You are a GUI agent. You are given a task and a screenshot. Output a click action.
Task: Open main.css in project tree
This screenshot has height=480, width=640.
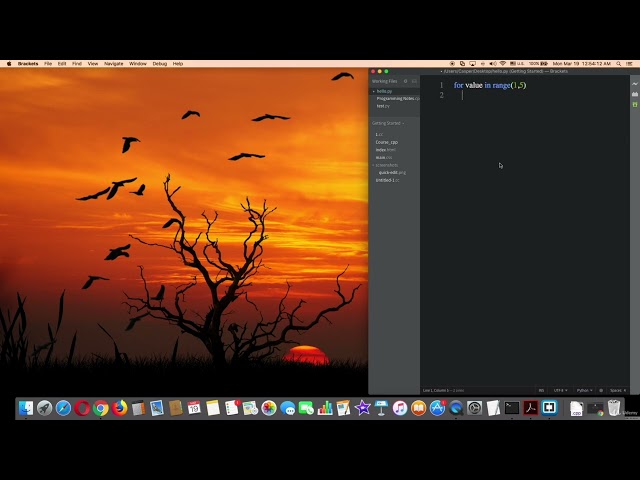384,157
